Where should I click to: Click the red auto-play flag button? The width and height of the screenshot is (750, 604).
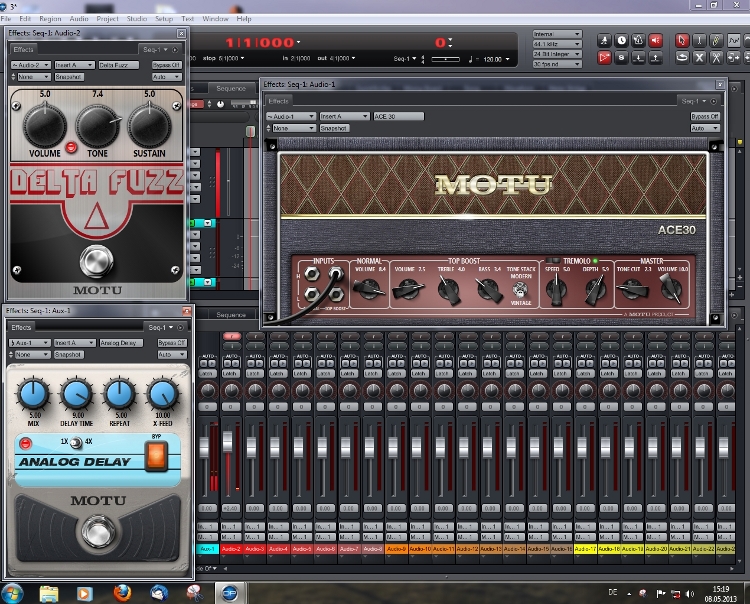coord(605,58)
